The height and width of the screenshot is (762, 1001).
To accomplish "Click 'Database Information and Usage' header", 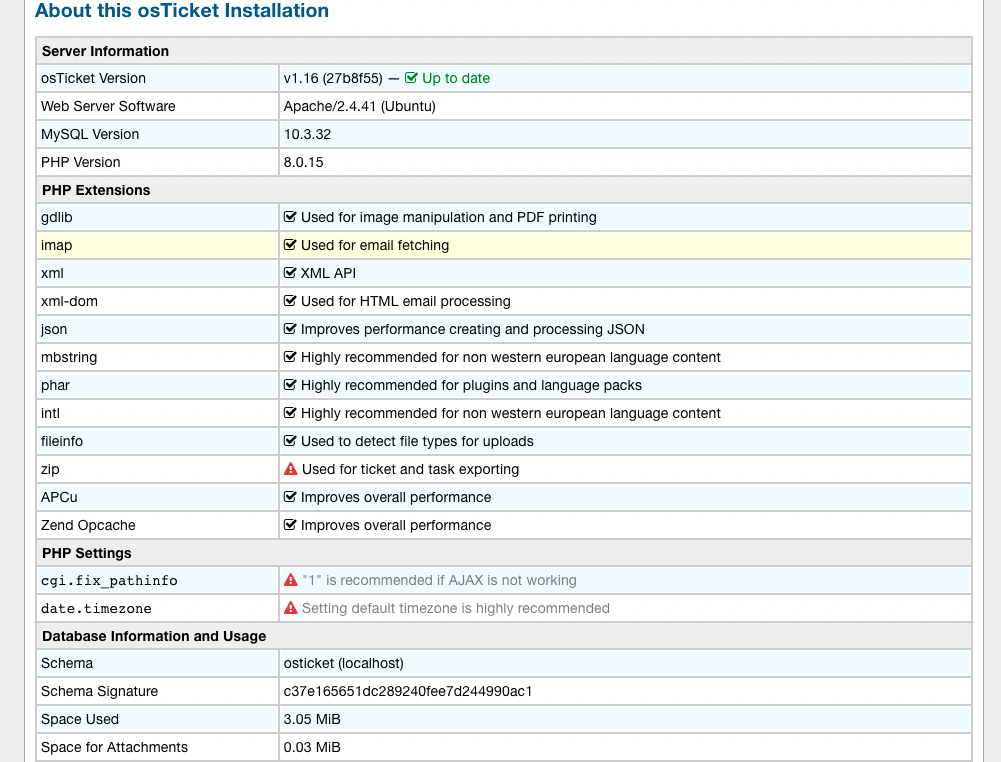I will coord(154,636).
